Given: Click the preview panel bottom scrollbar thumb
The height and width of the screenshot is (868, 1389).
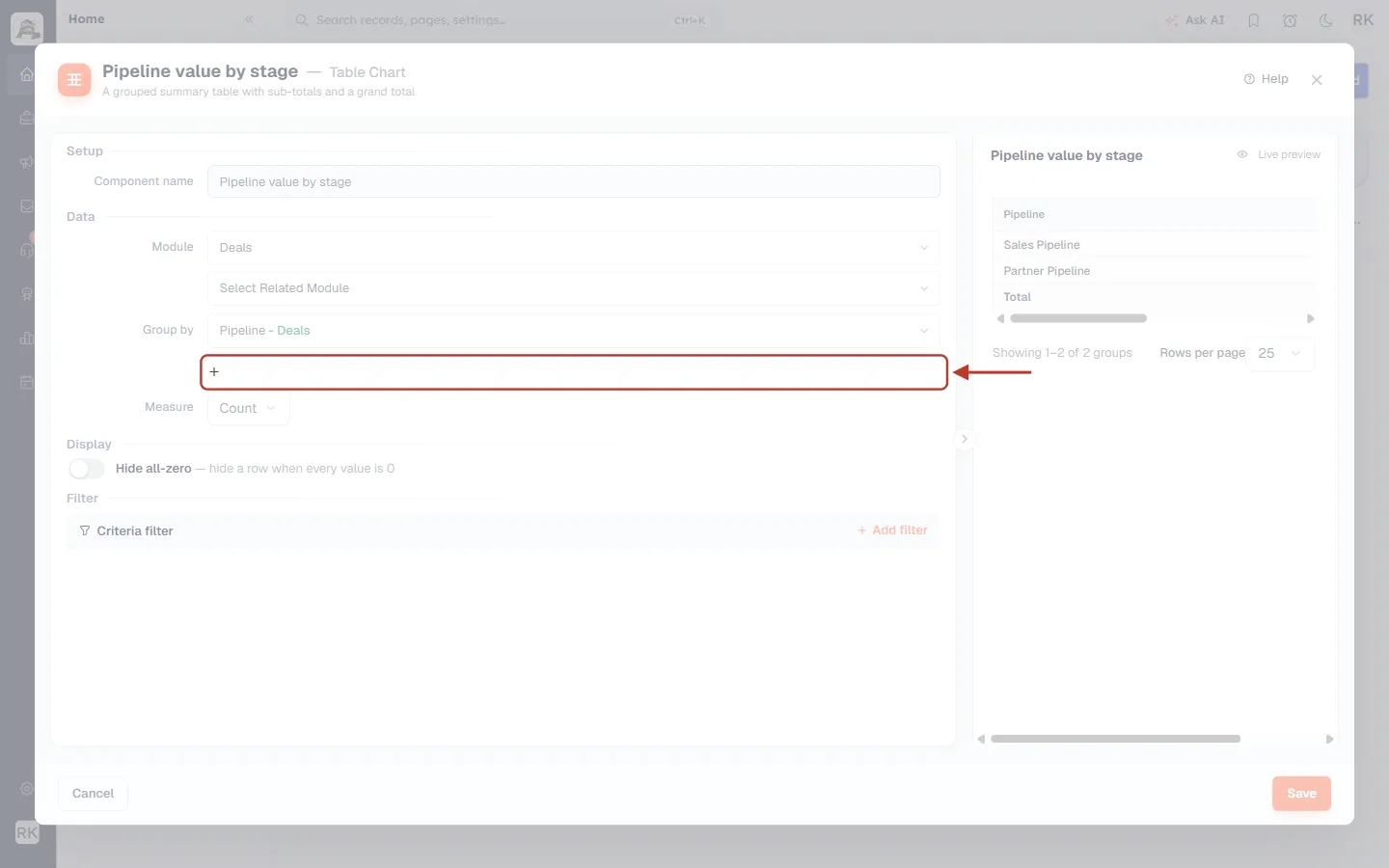Looking at the screenshot, I should tap(1115, 739).
